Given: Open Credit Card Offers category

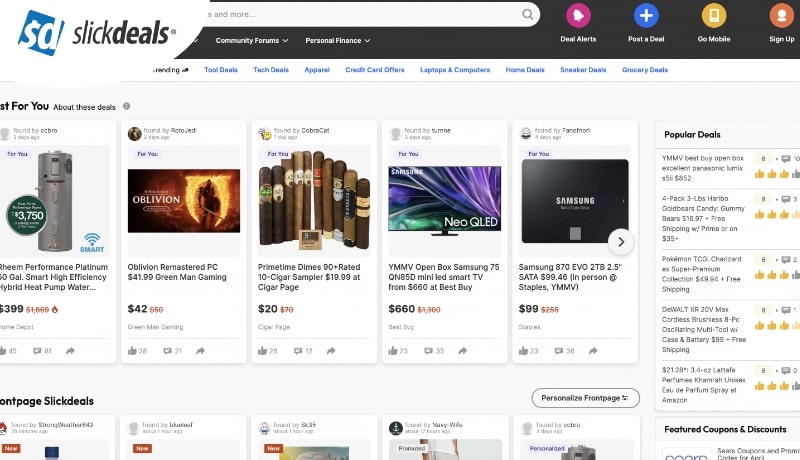Looking at the screenshot, I should [374, 70].
